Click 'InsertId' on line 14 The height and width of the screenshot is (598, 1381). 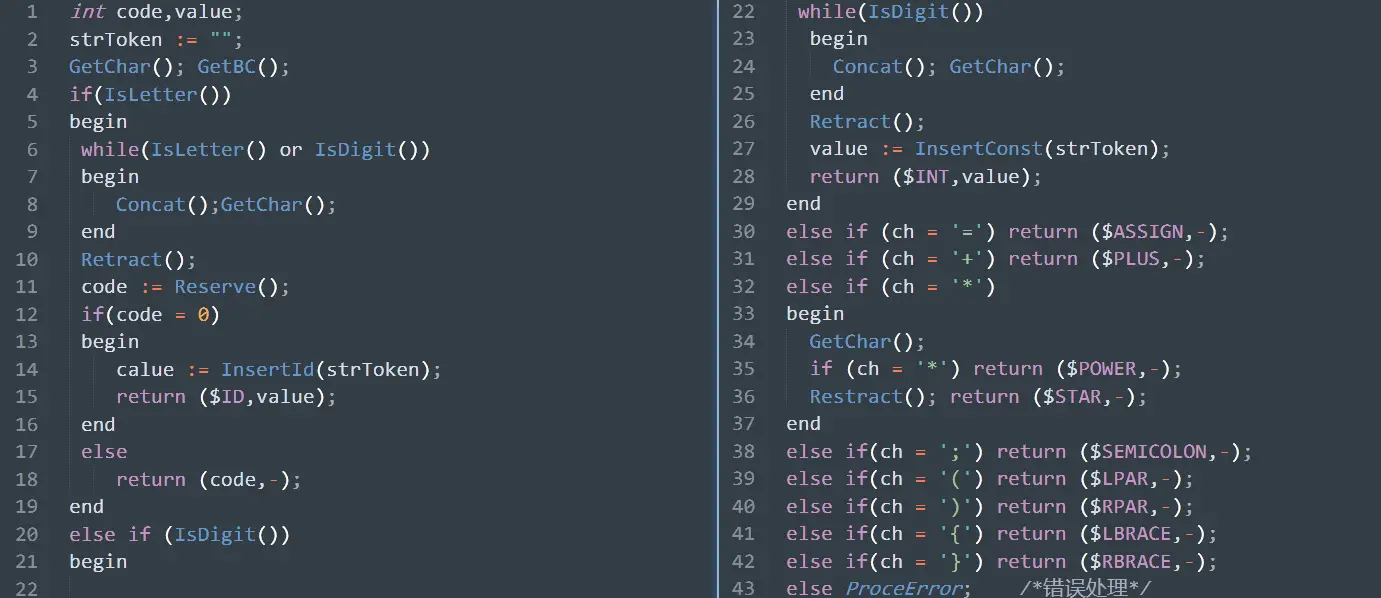pos(268,370)
